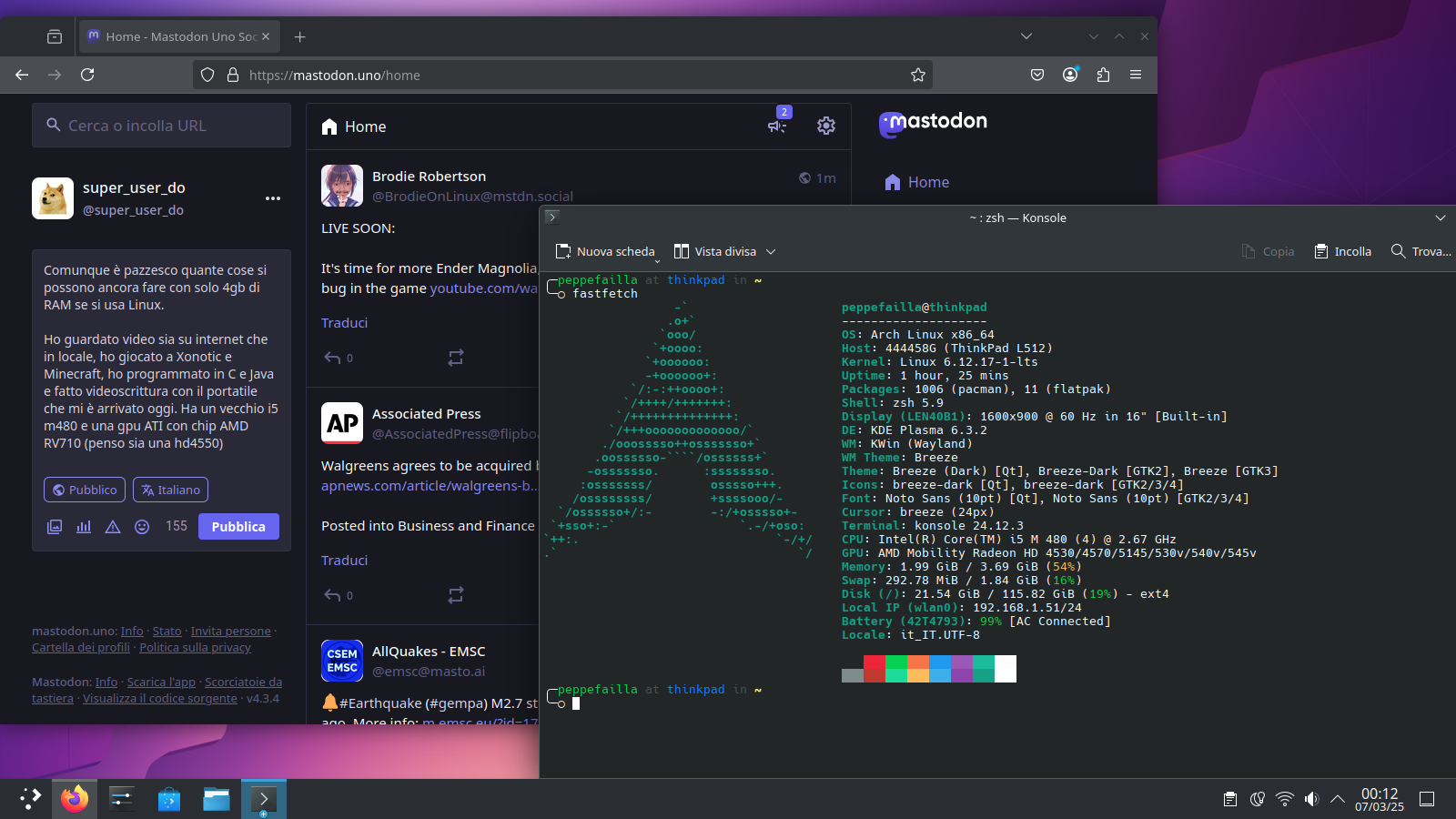Screen dimensions: 1456x819
Task: Open System Settings from the taskbar
Action: pos(122,799)
